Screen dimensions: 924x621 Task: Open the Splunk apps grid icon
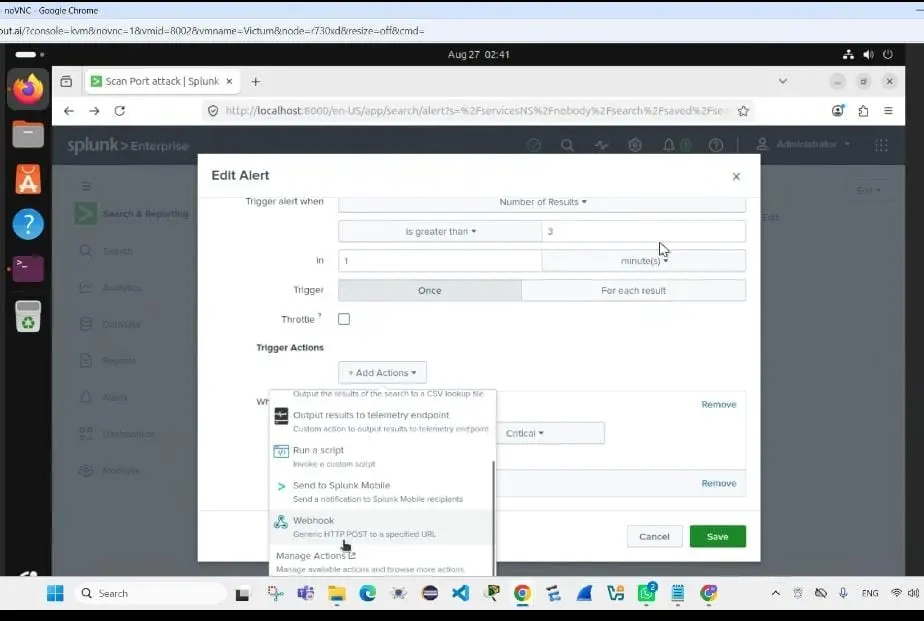[x=881, y=145]
